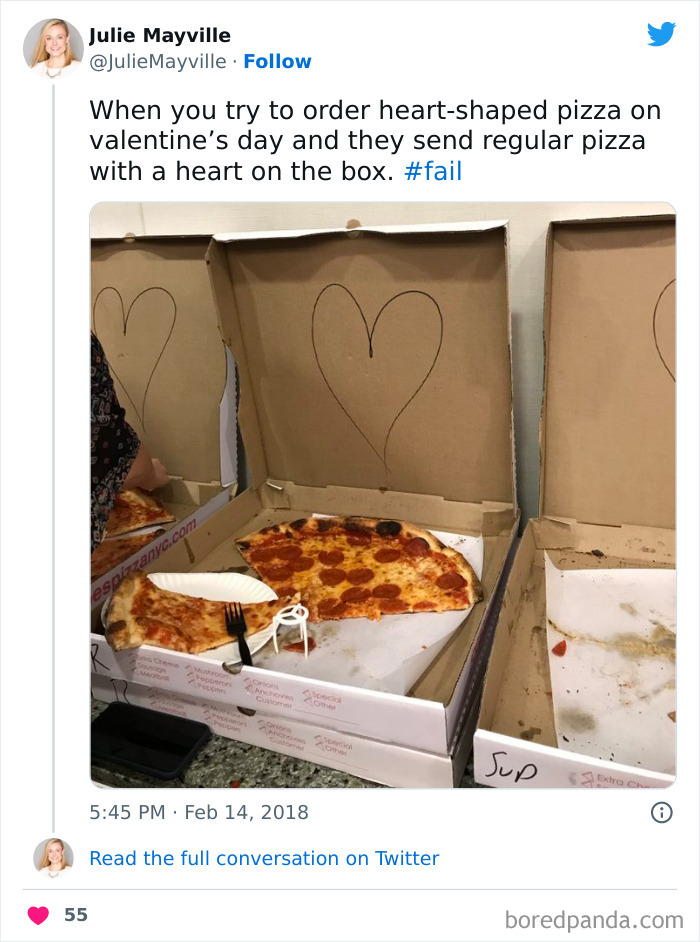
Task: Click the small avatar beside the conversation link
Action: (54, 858)
